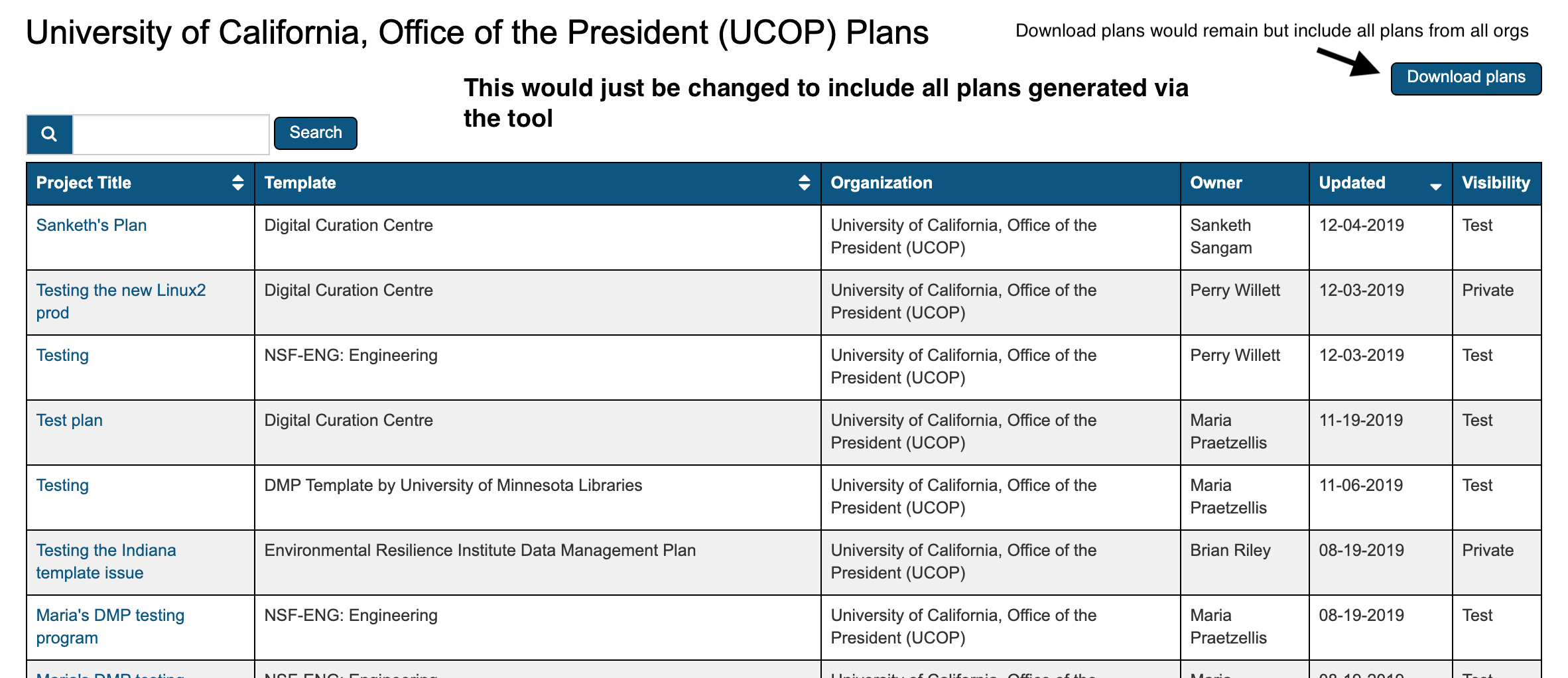Open the Testing the Indiana template issue plan
The image size is (1568, 678).
pos(106,561)
